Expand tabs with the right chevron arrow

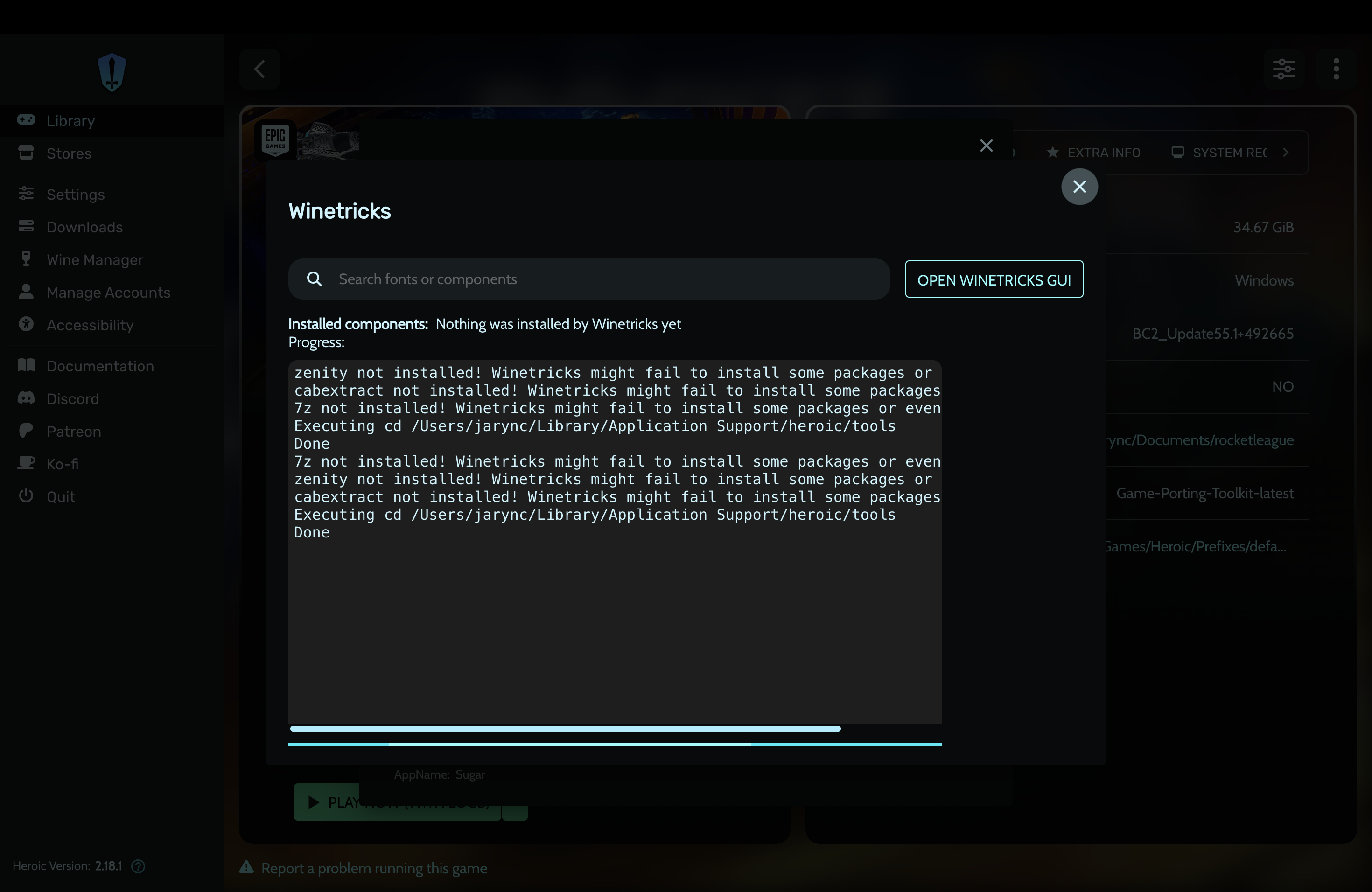coord(1286,153)
